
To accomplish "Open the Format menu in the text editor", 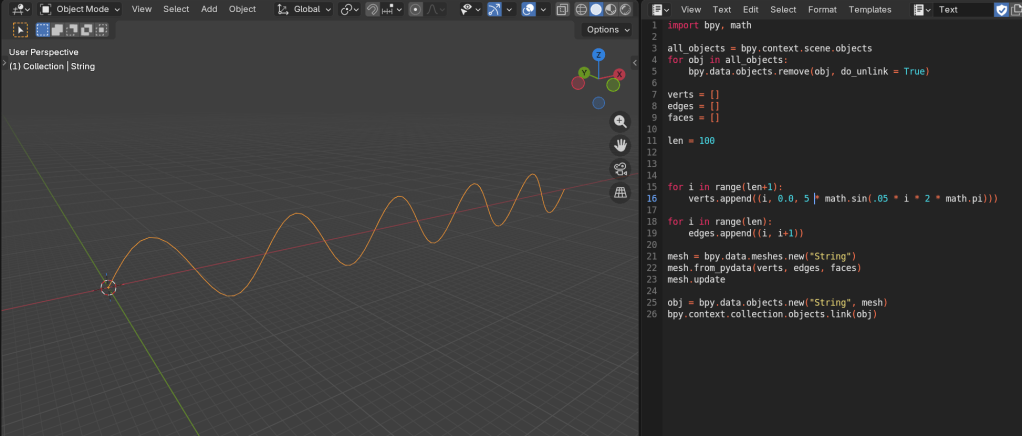I will click(x=822, y=9).
